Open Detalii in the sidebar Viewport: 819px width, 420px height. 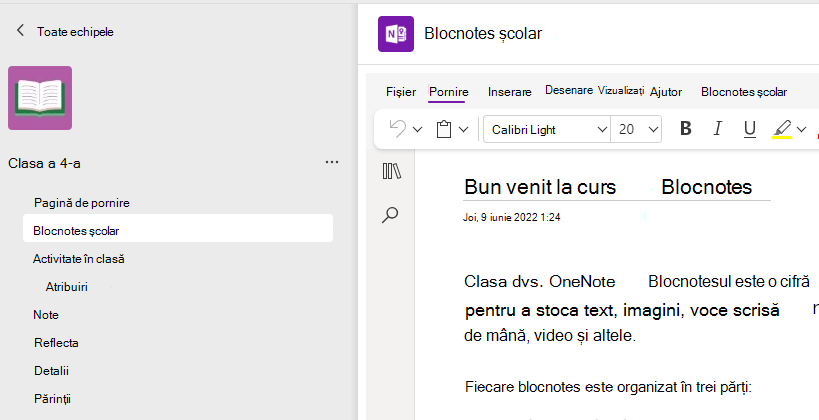[51, 371]
